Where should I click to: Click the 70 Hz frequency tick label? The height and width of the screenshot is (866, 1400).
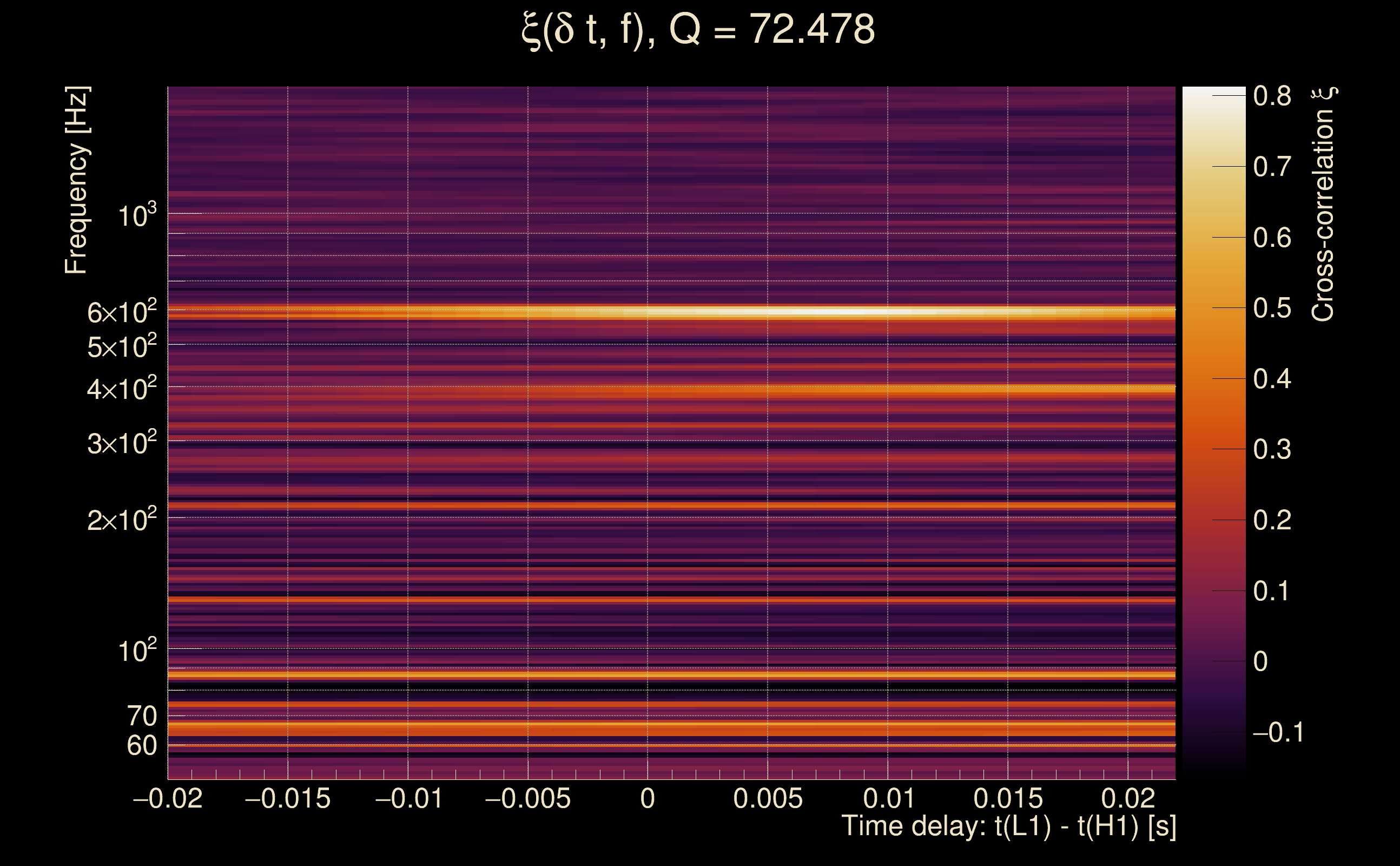click(141, 717)
